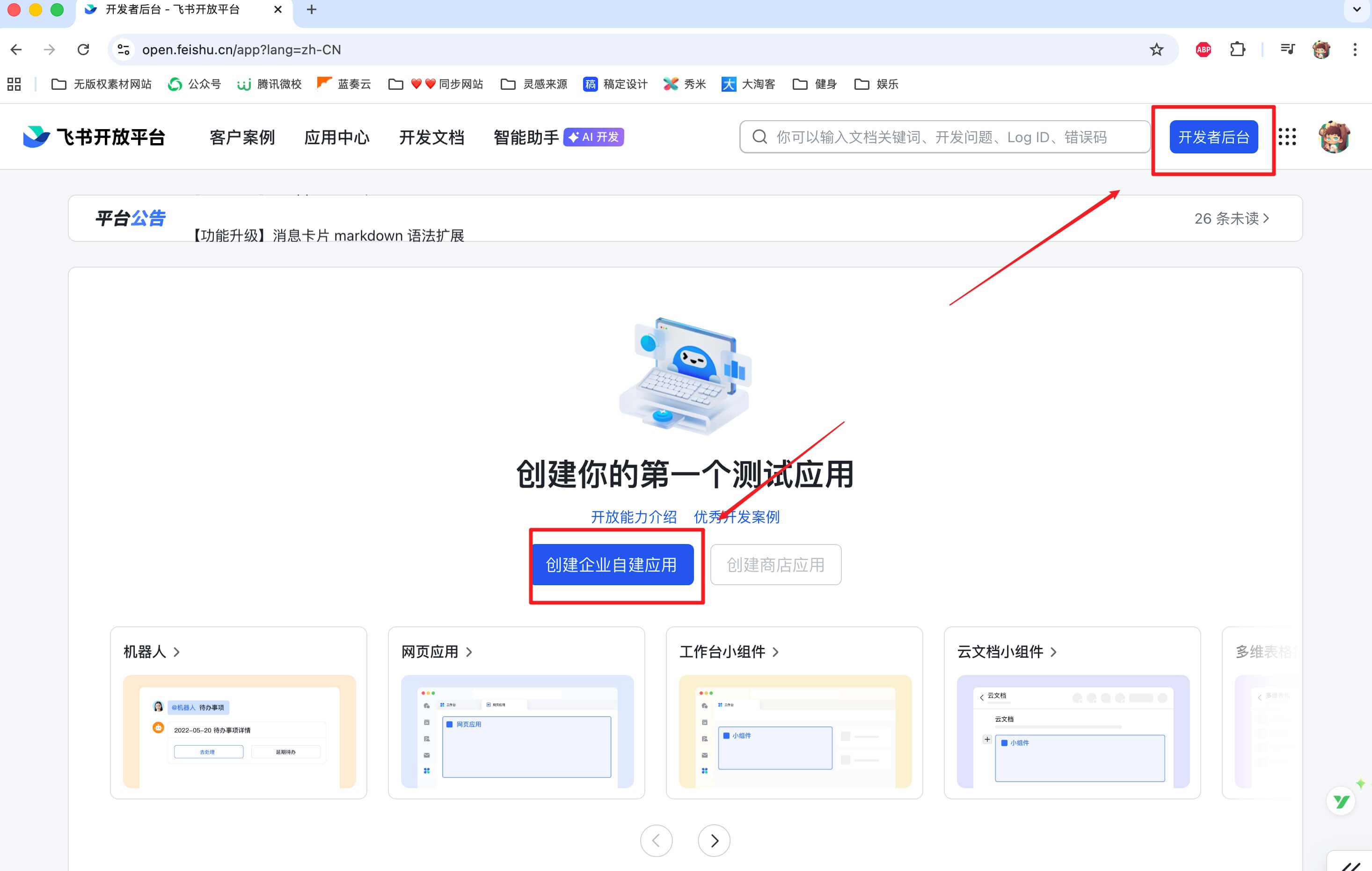1372x871 pixels.
Task: Focus the documentation search field
Action: [x=946, y=137]
